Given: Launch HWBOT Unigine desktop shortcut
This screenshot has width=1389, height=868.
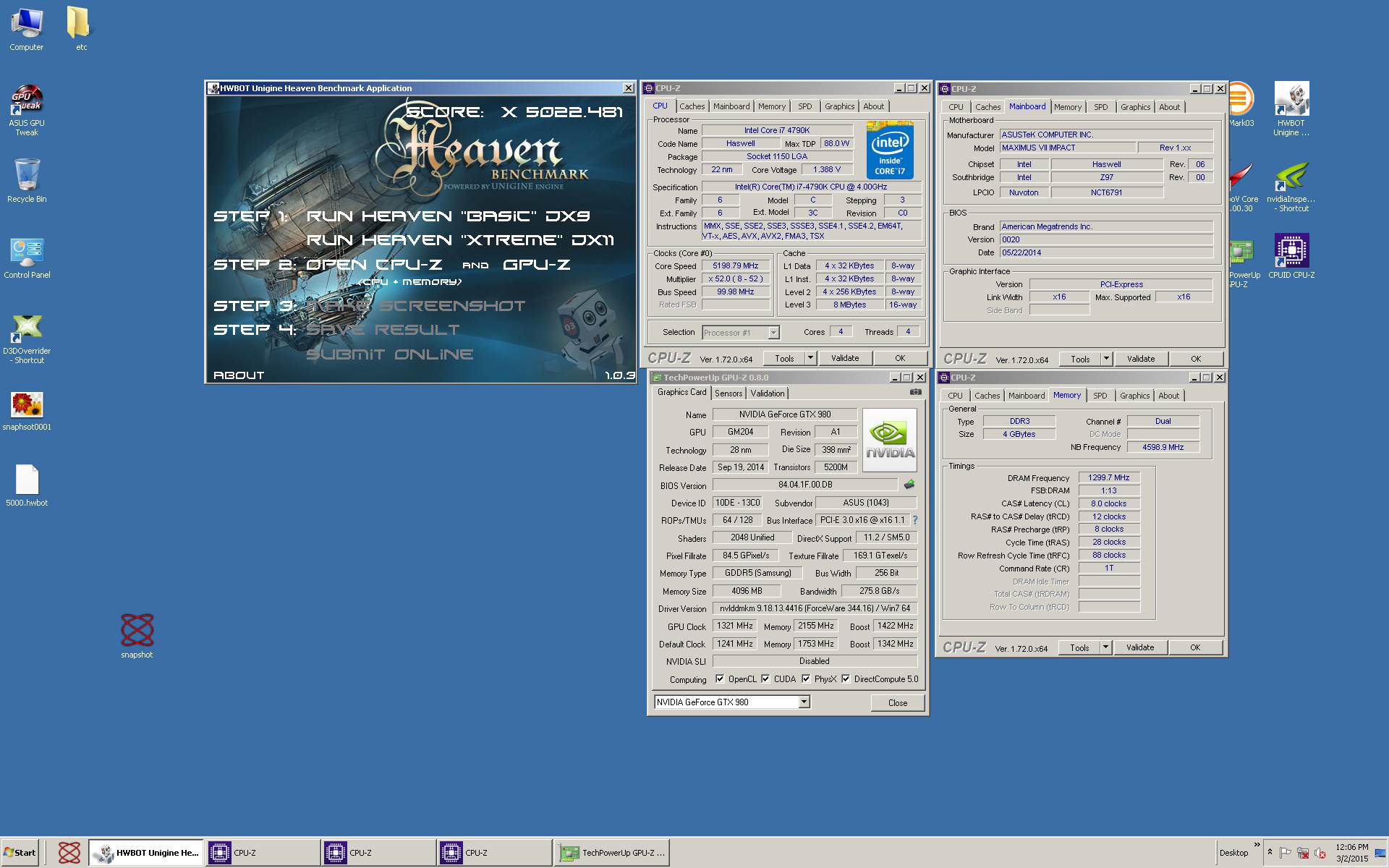Looking at the screenshot, I should (x=1291, y=109).
